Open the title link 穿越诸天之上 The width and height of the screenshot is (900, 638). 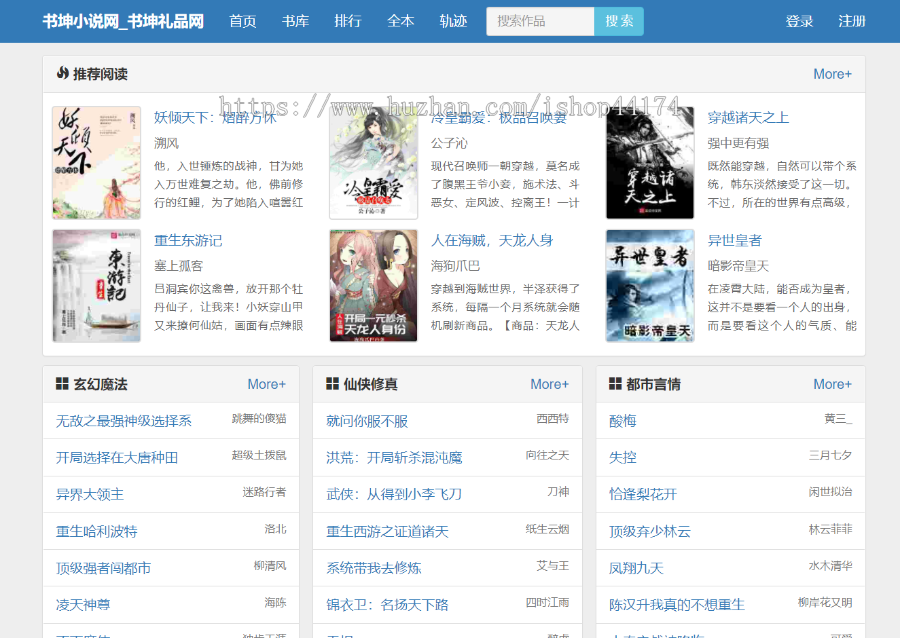coord(748,118)
